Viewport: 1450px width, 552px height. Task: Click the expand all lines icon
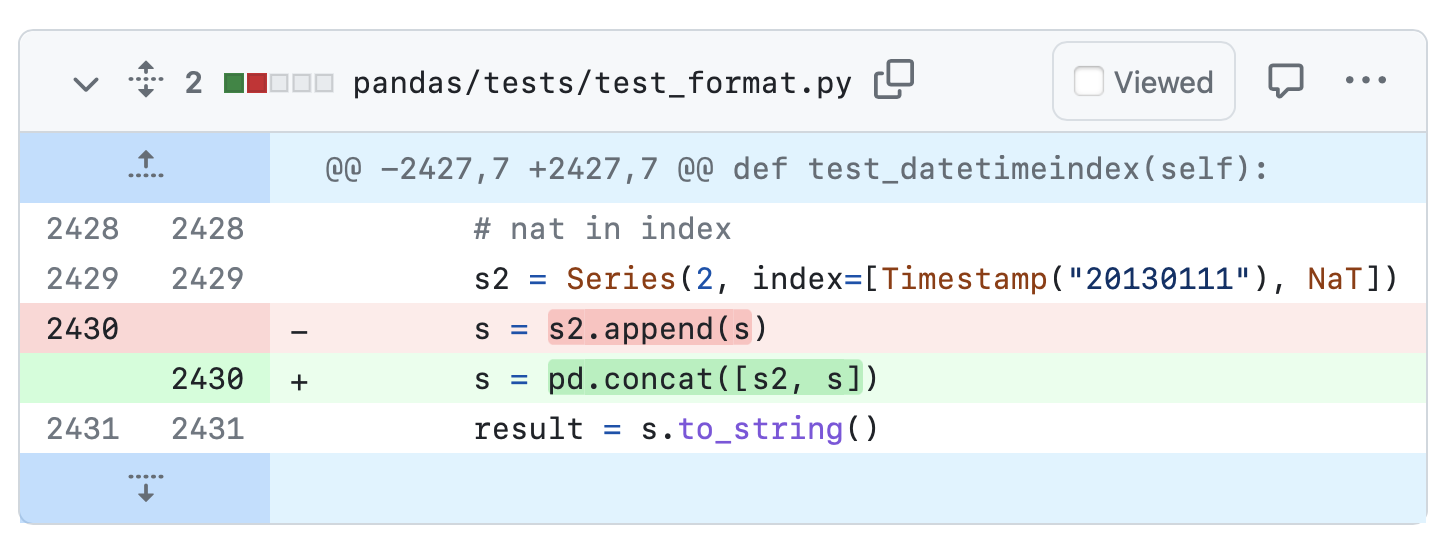click(146, 81)
